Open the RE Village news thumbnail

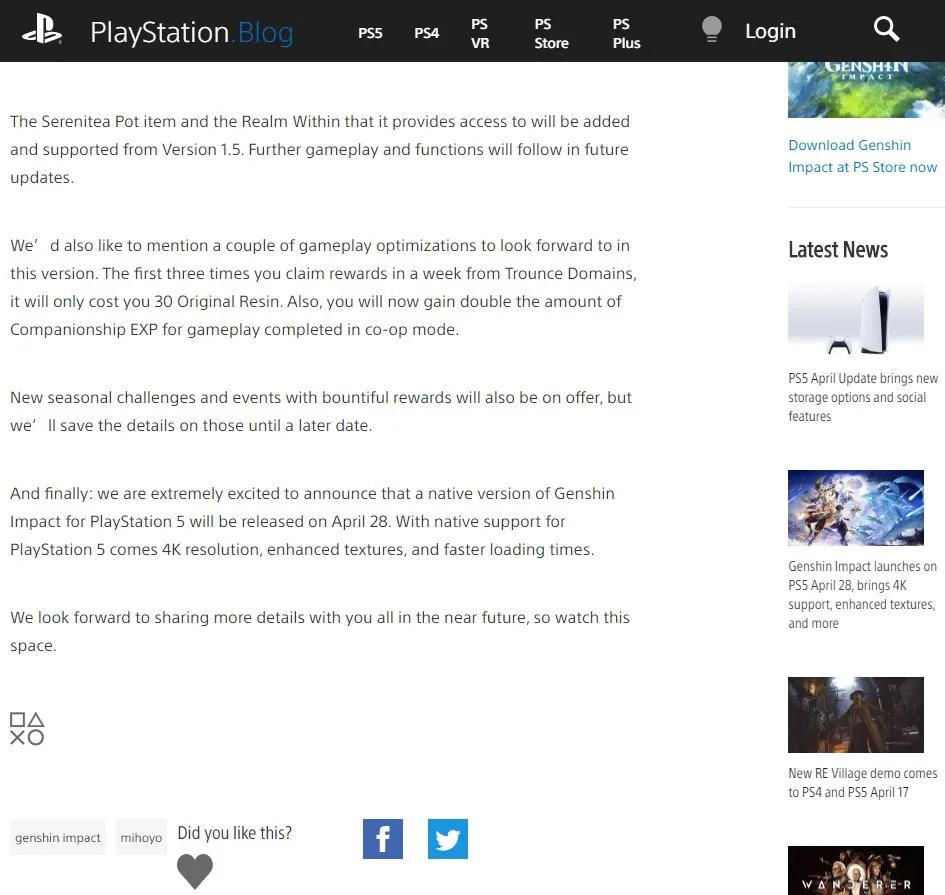(x=856, y=715)
